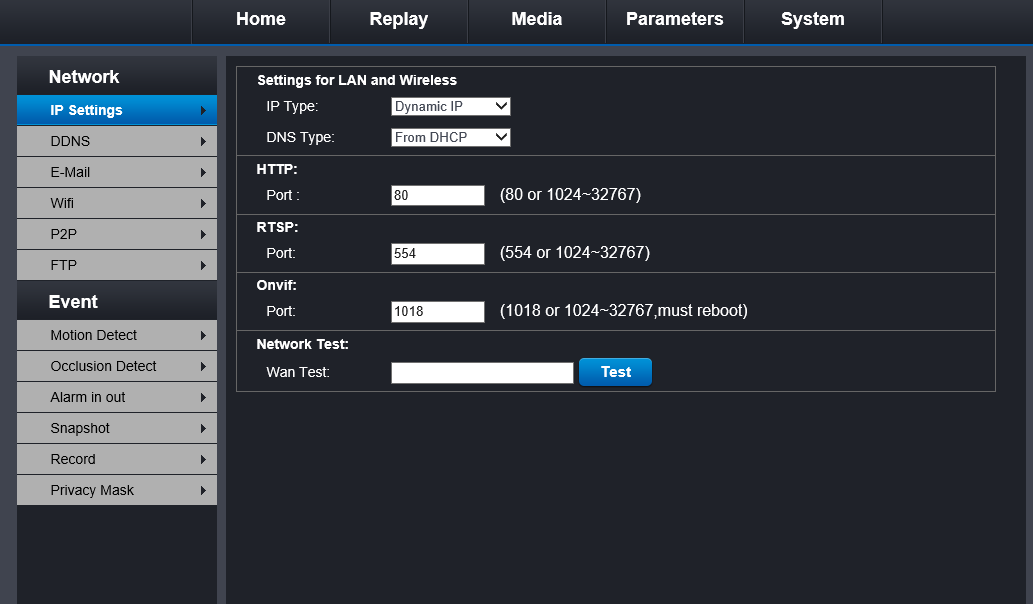The image size is (1033, 604).
Task: Open DDNS settings in sidebar
Action: (117, 142)
